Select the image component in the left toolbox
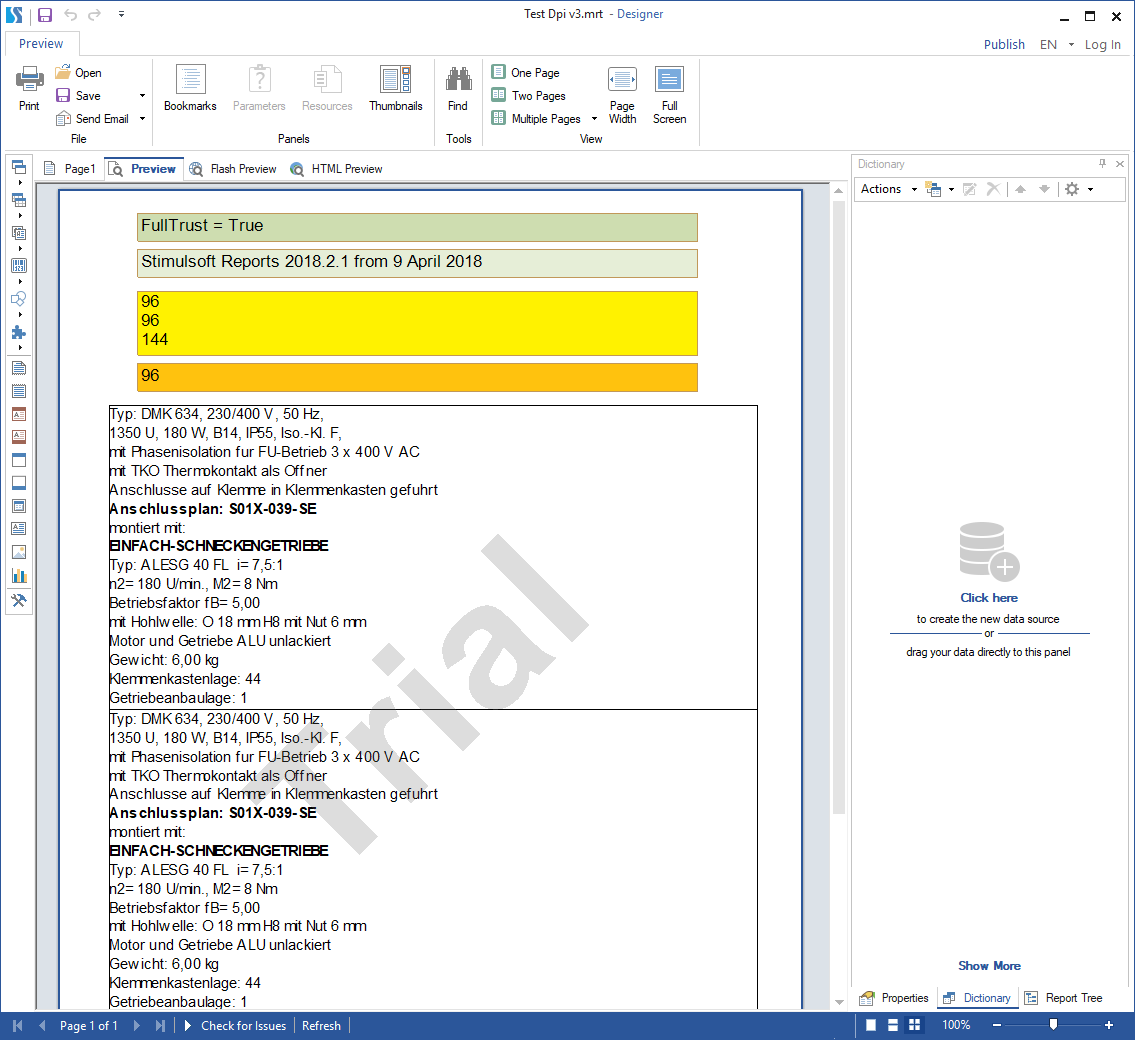This screenshot has height=1040, width=1135. click(19, 553)
